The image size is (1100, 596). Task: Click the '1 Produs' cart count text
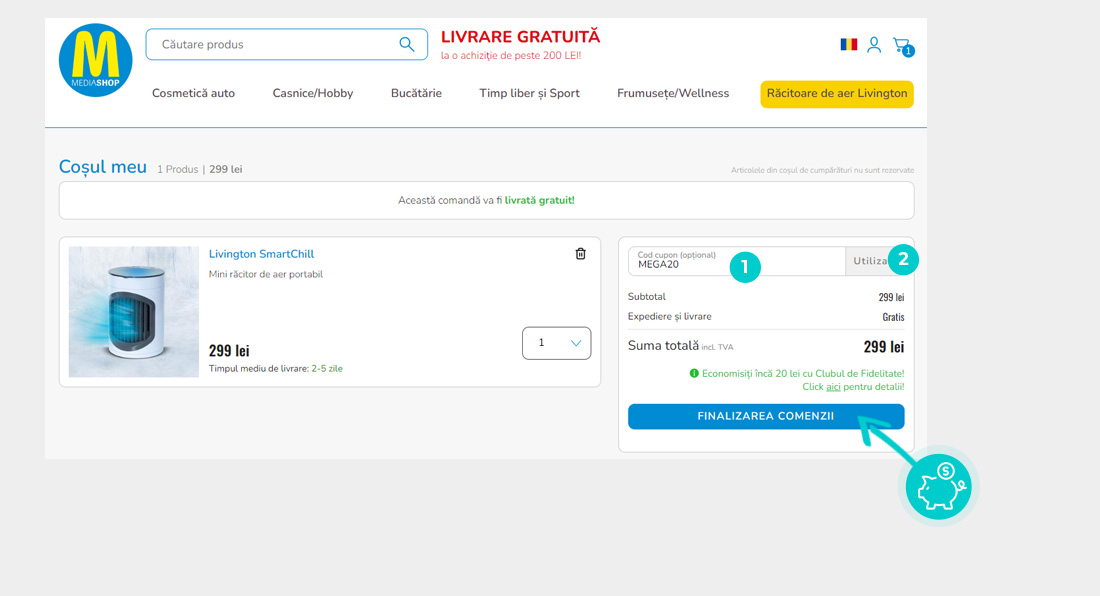point(177,170)
